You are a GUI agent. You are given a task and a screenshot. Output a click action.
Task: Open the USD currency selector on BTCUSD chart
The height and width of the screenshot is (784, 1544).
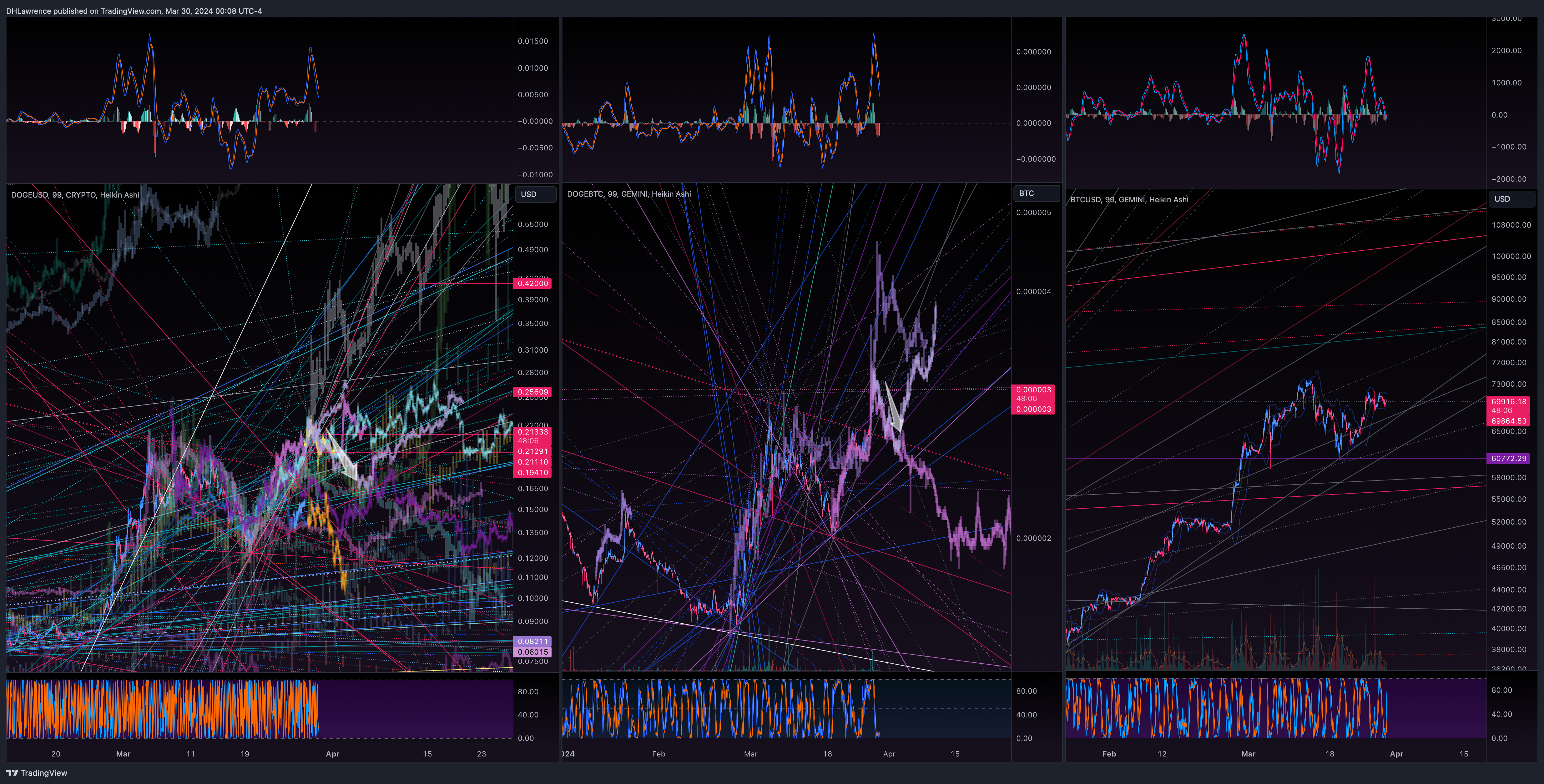(x=1511, y=199)
